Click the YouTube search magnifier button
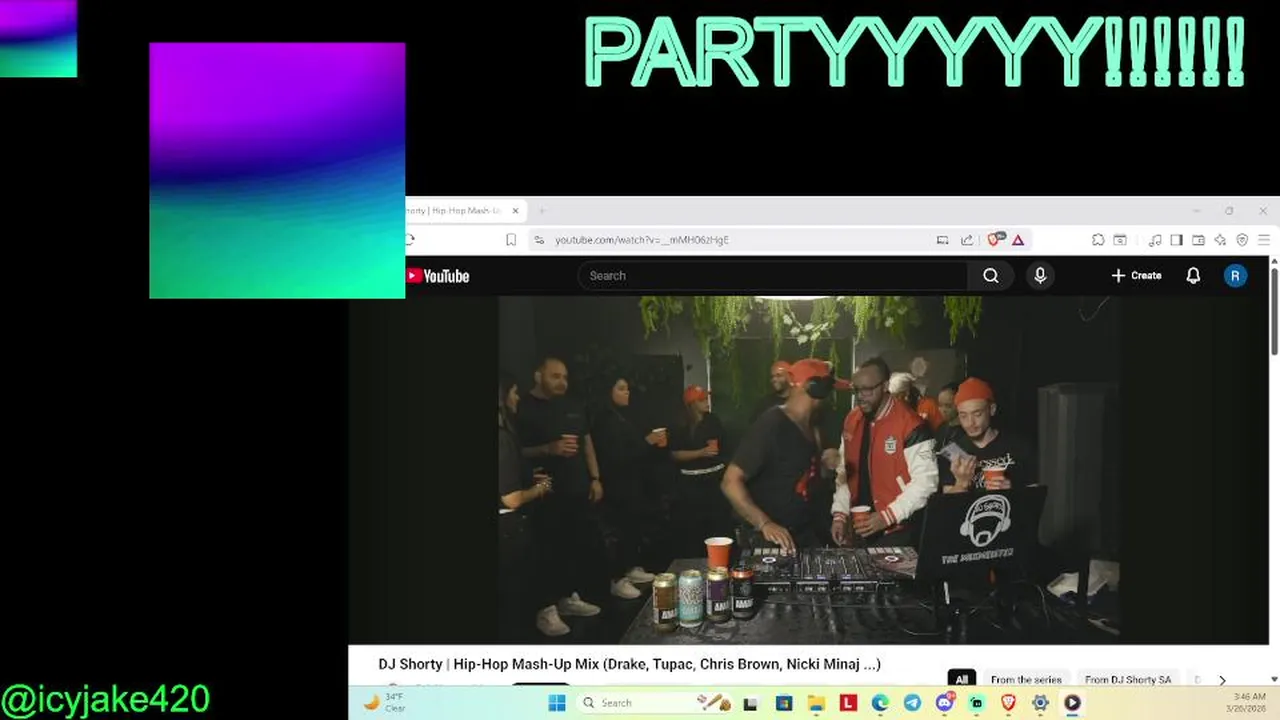Image resolution: width=1280 pixels, height=720 pixels. click(x=990, y=276)
